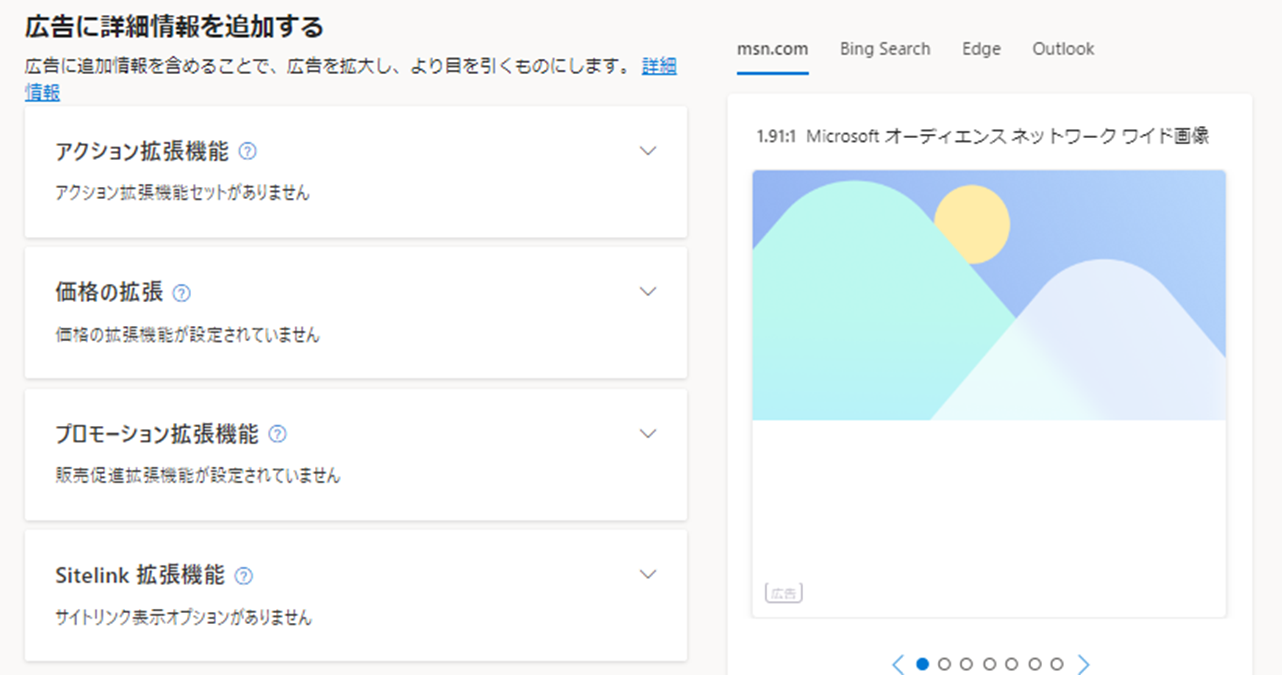Expand the プロモーション拡張機能 panel
Screen dimensions: 1282x675
pyautogui.click(x=648, y=434)
